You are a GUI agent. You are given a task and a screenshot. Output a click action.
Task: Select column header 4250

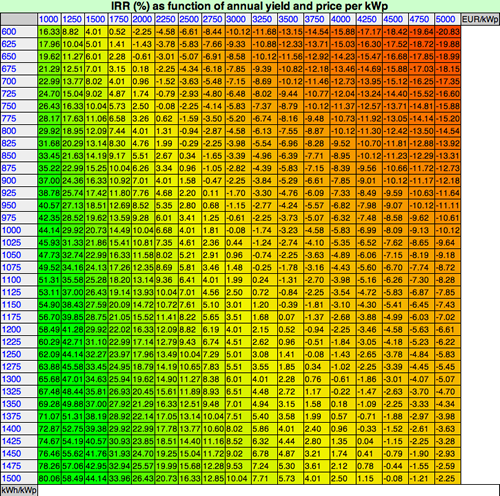369,19
